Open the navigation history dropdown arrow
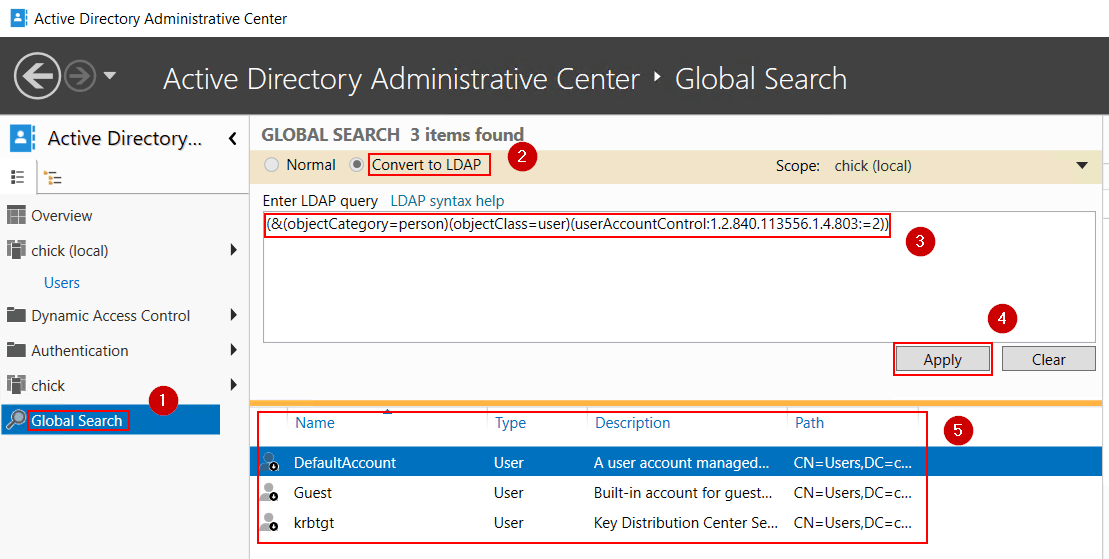The height and width of the screenshot is (559, 1109). (110, 75)
